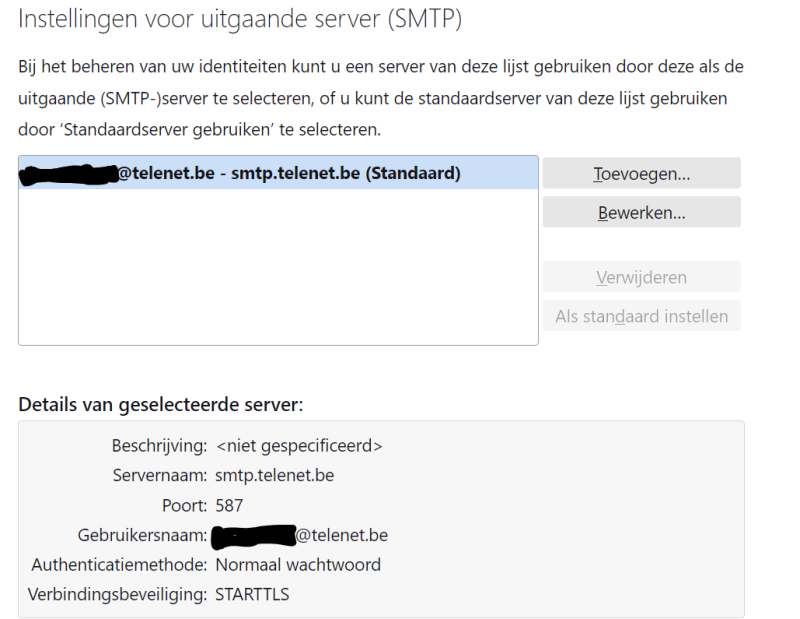
Task: Click the '<niet gespecificeerd>' description value
Action: pyautogui.click(x=299, y=445)
